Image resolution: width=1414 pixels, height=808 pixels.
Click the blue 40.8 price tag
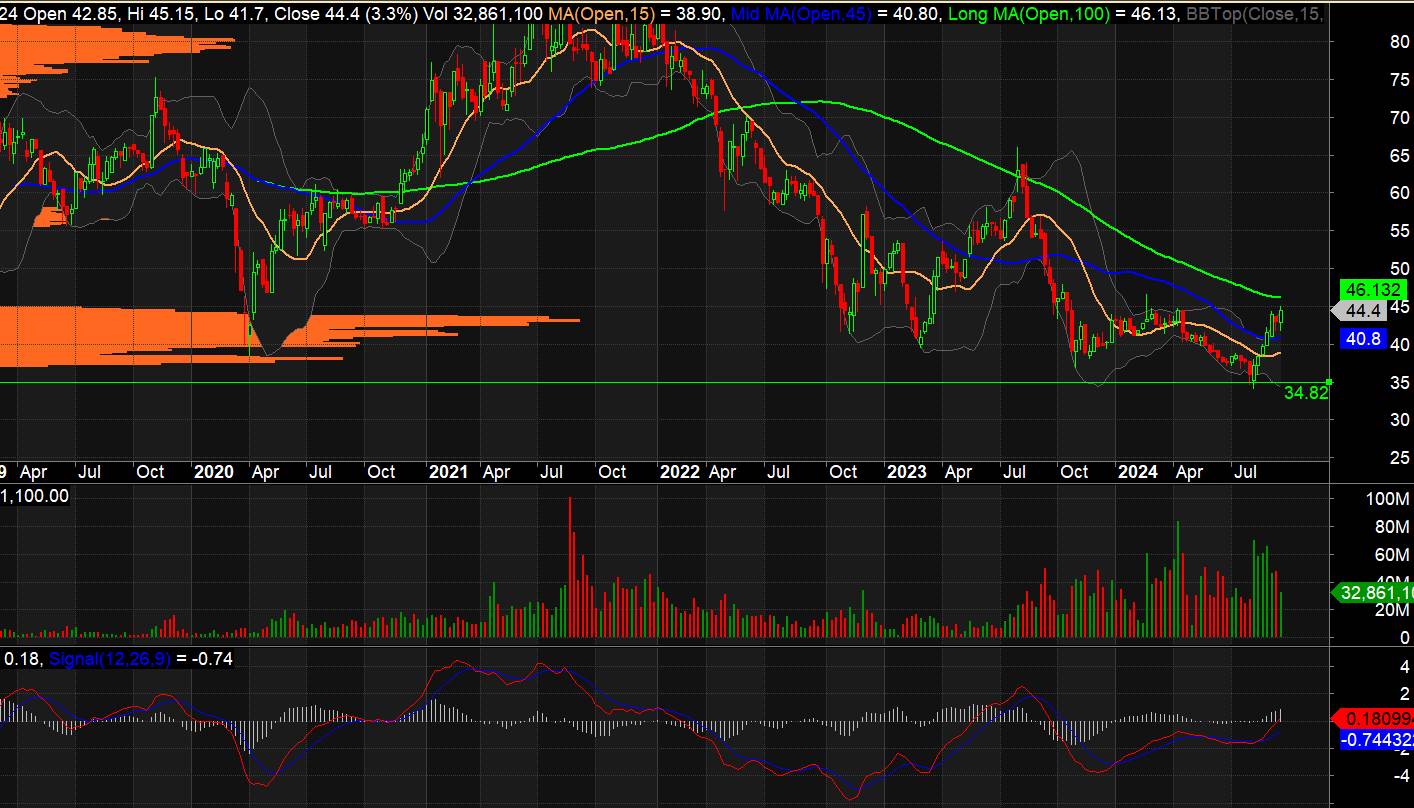point(1364,340)
